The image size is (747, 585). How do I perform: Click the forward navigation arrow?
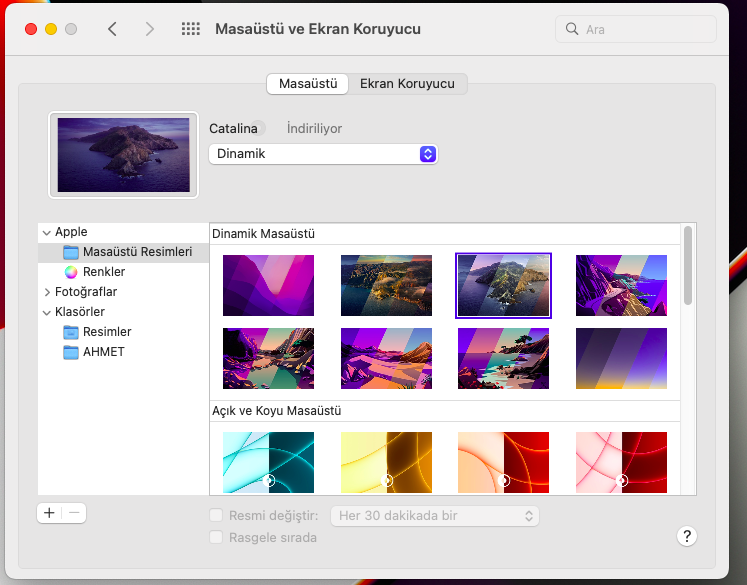tap(150, 29)
